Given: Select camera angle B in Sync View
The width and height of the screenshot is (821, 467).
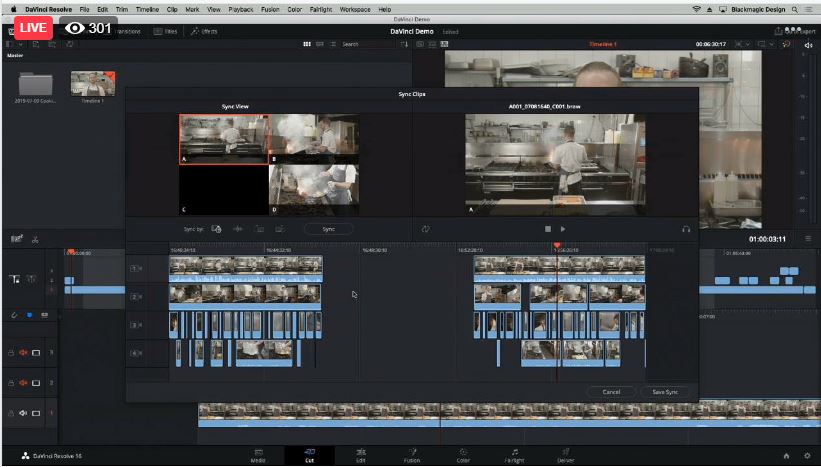Looking at the screenshot, I should click(x=314, y=138).
